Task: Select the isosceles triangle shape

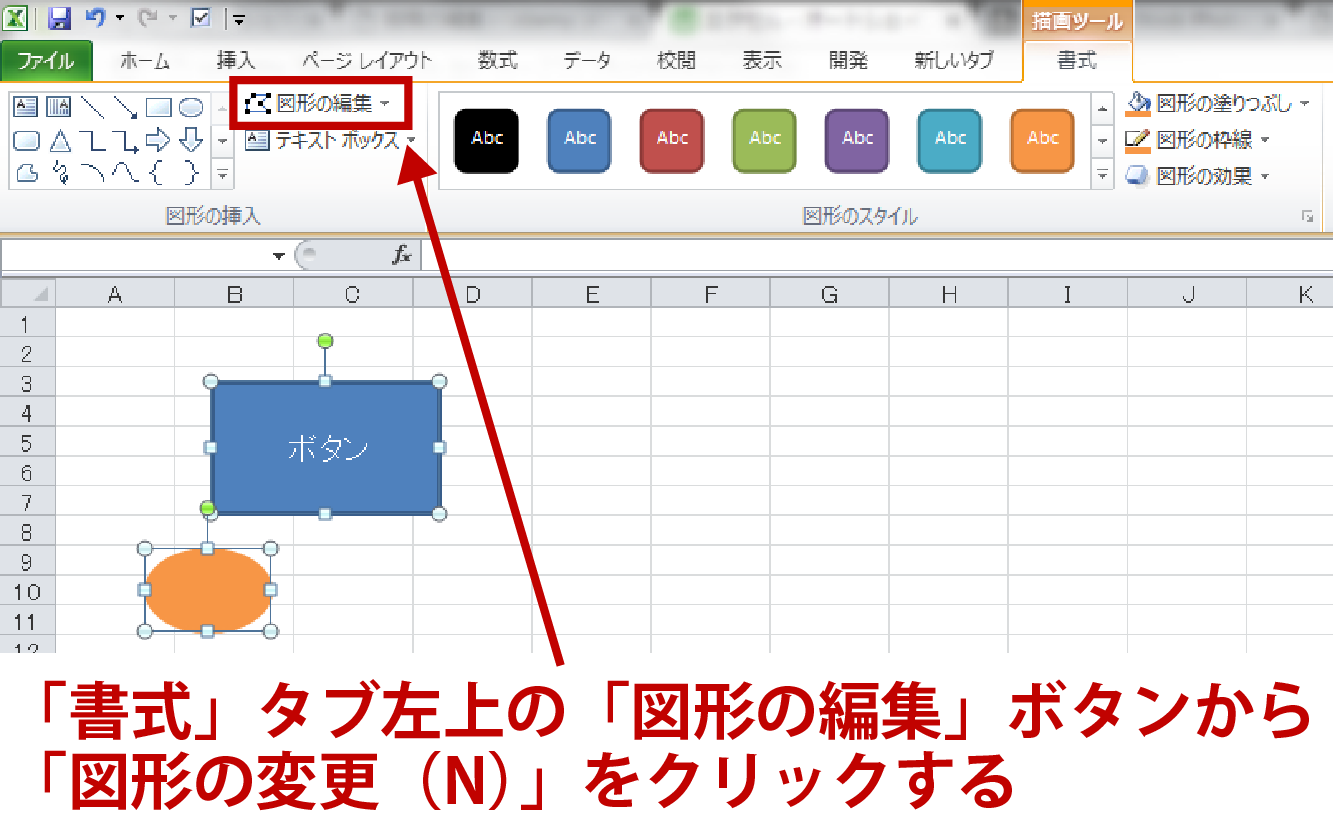Action: (x=58, y=140)
